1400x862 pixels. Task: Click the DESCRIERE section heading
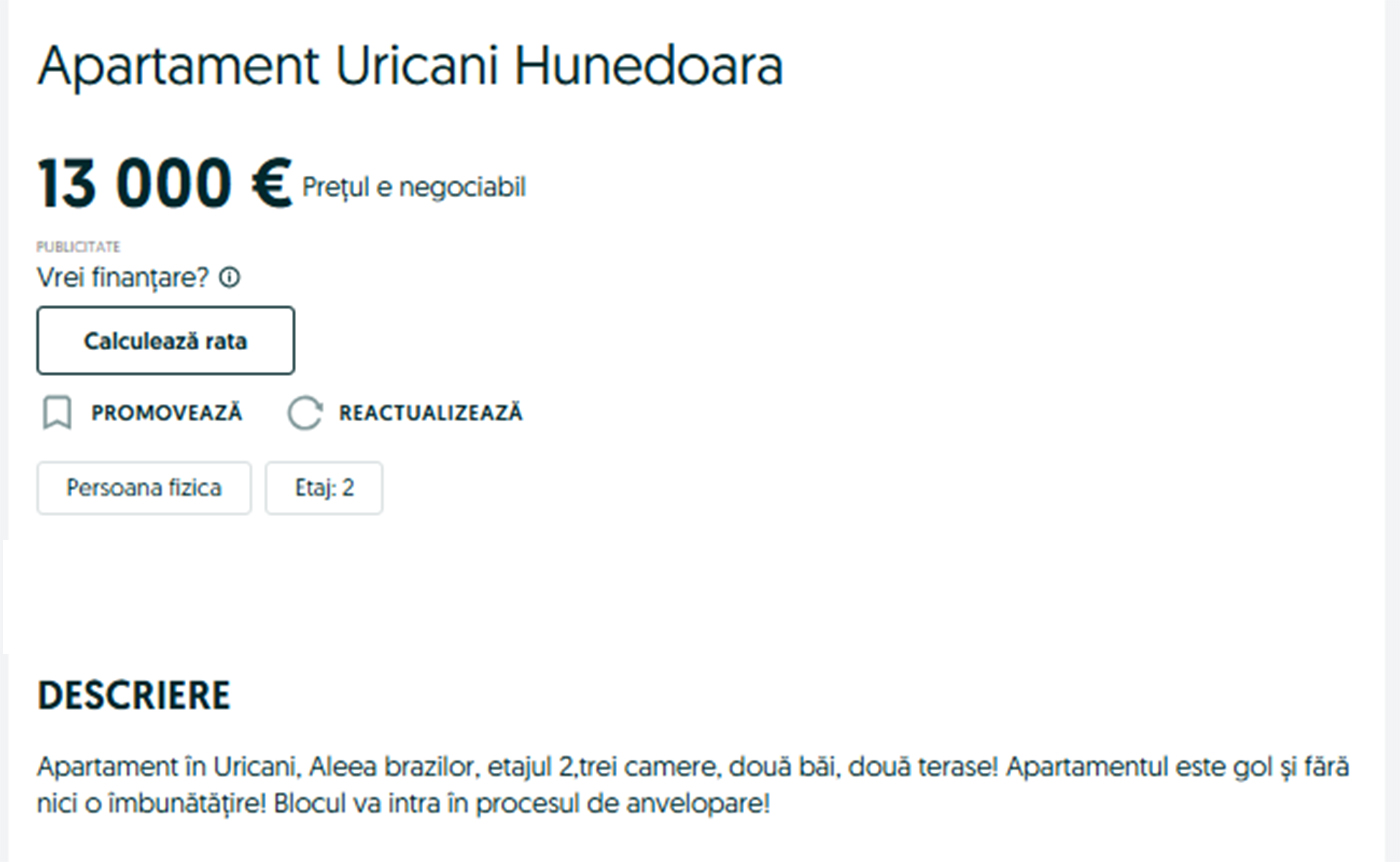point(134,696)
